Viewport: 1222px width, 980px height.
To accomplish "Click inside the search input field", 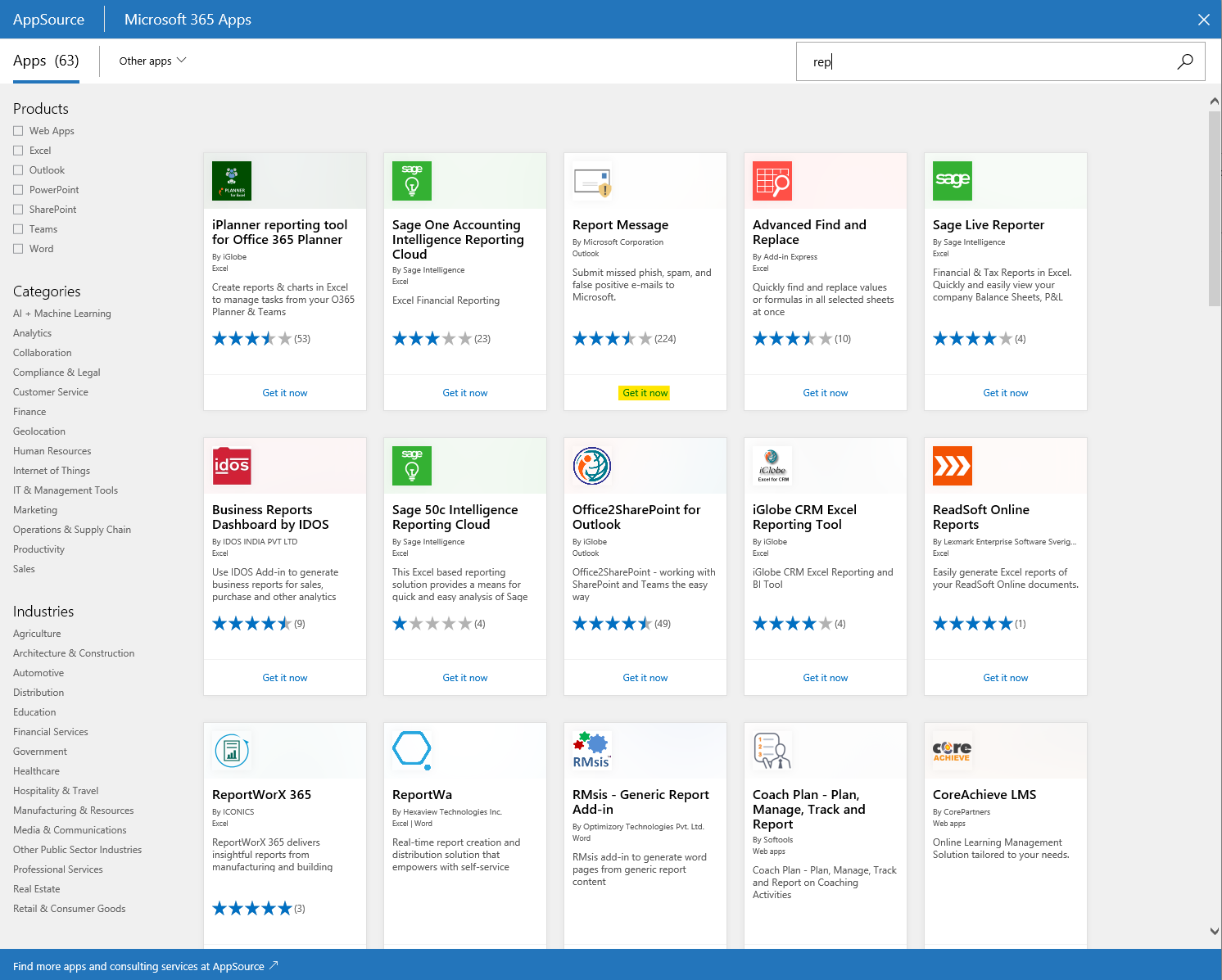I will [942, 61].
